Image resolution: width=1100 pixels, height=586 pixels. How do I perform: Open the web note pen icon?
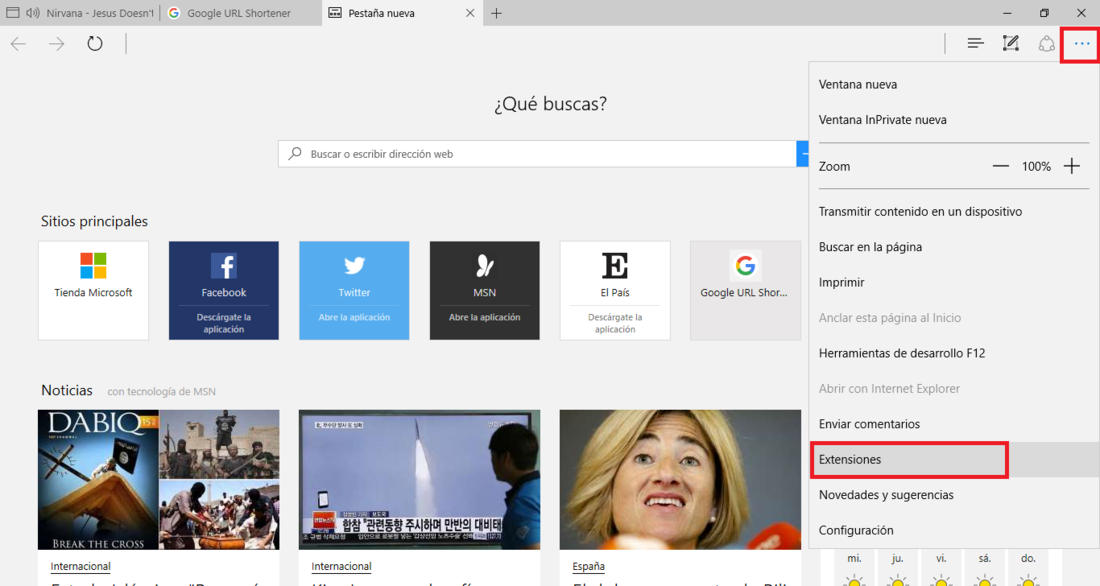point(1011,44)
